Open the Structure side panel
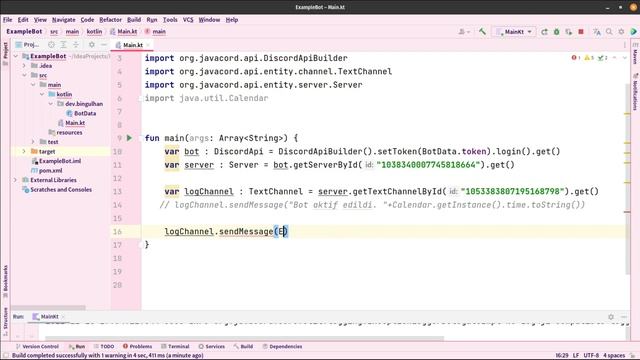Screen dimensions: 640x360 coord(5,321)
